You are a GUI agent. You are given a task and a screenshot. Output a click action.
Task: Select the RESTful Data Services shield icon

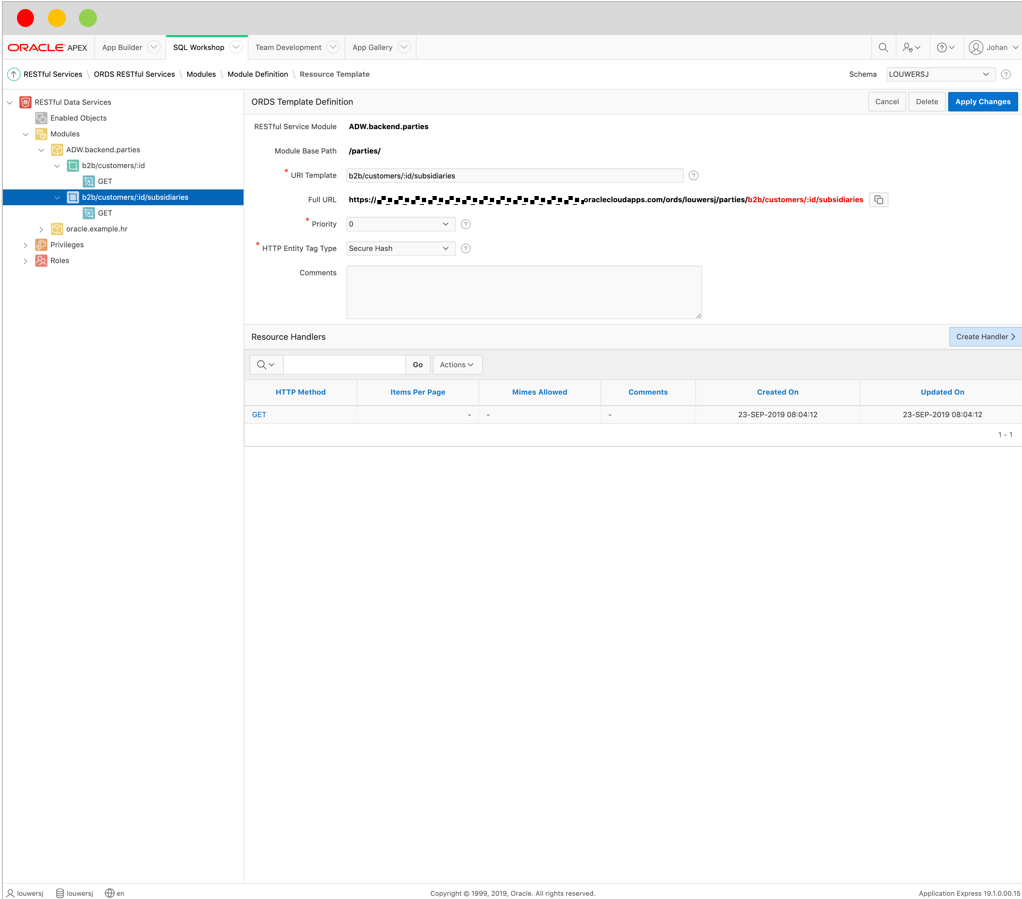point(24,102)
